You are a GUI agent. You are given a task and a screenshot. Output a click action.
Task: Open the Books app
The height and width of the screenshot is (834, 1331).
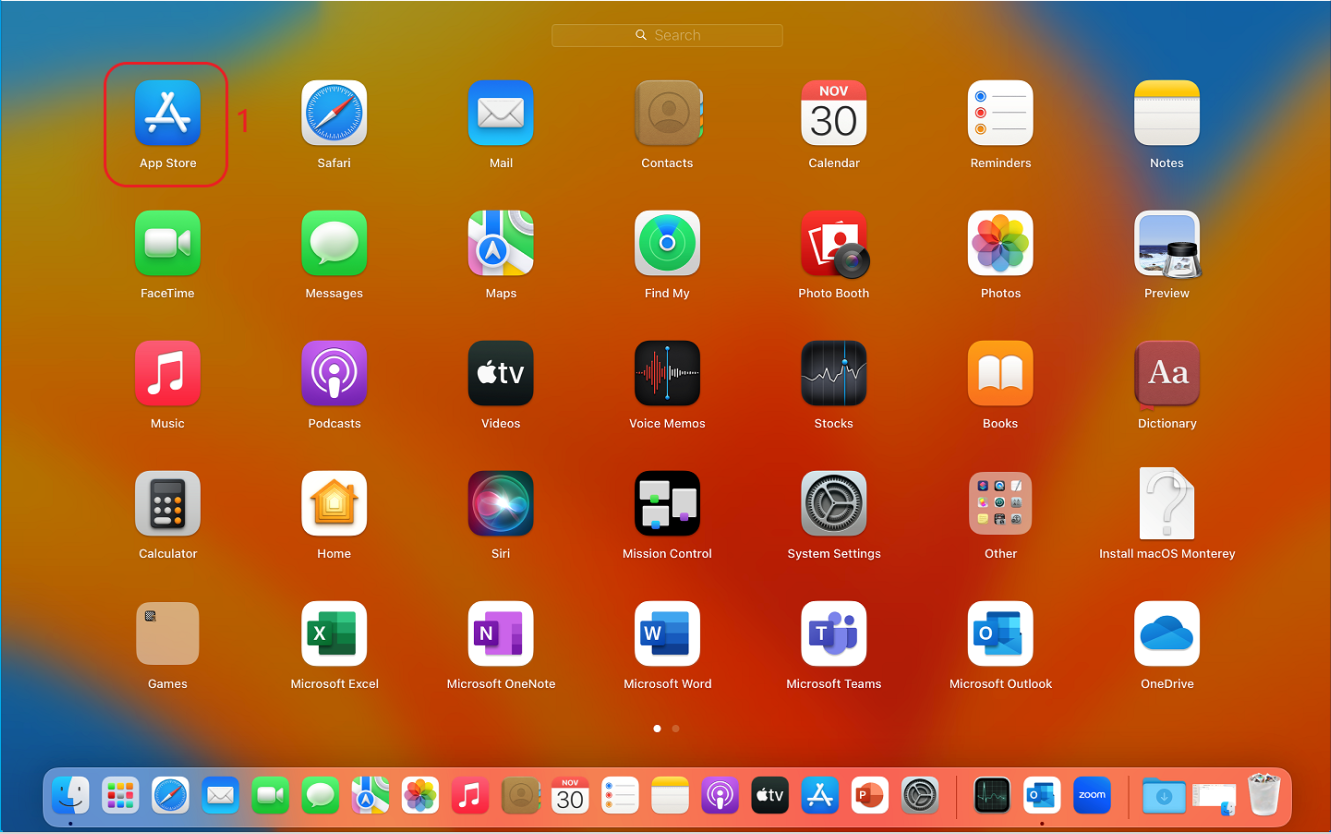click(1000, 373)
